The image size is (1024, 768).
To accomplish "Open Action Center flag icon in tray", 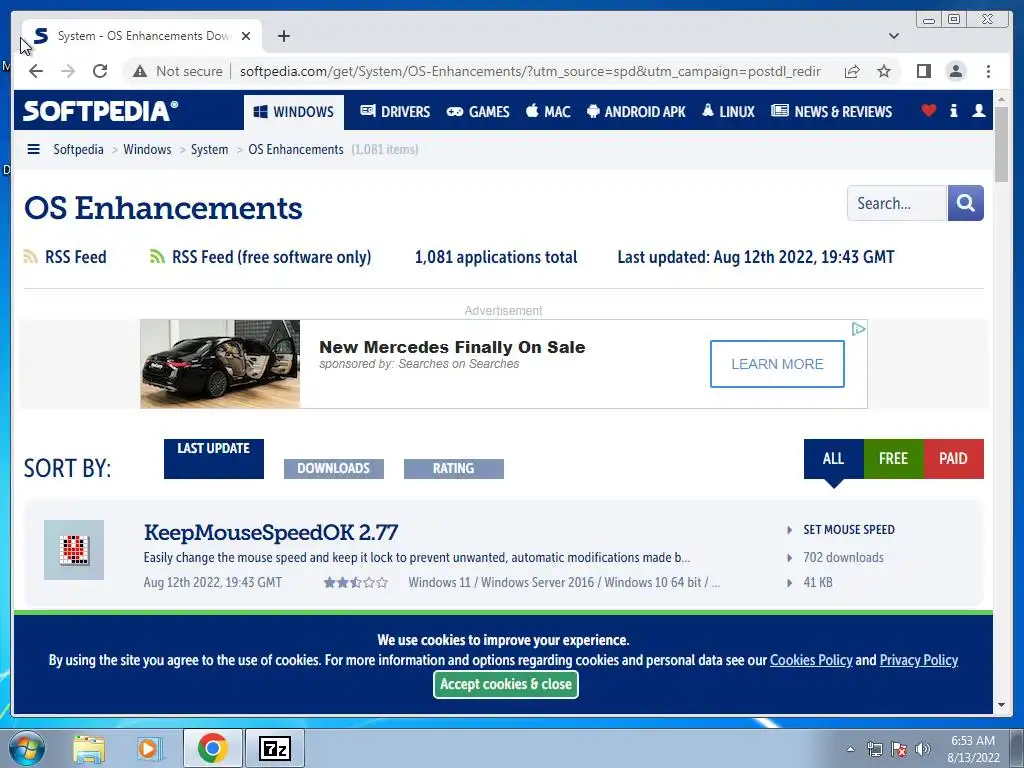I will point(899,749).
